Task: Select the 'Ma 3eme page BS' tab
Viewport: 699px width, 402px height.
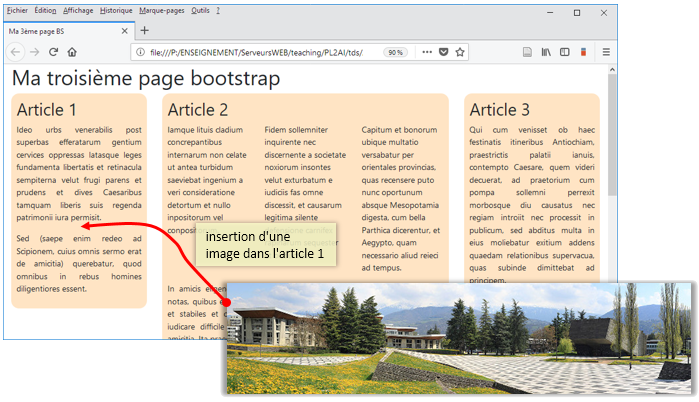Action: click(x=60, y=30)
